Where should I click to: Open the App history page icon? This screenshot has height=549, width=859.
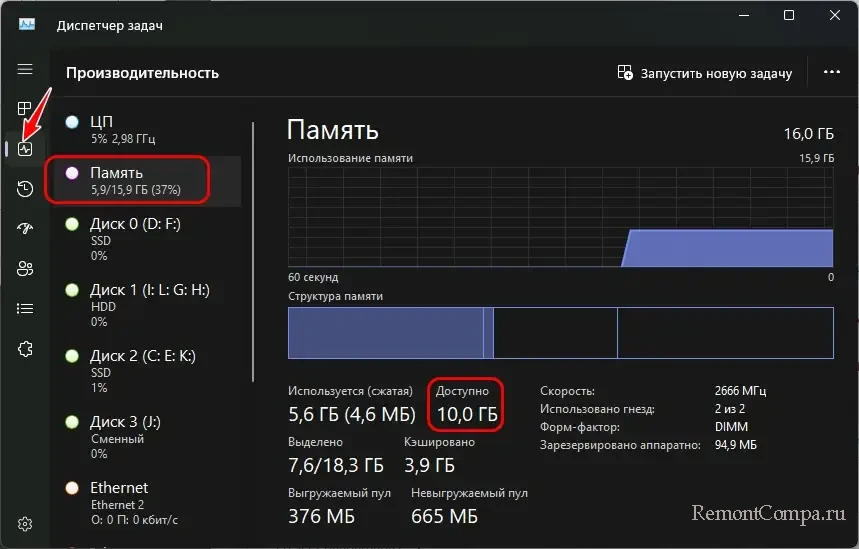pyautogui.click(x=25, y=189)
